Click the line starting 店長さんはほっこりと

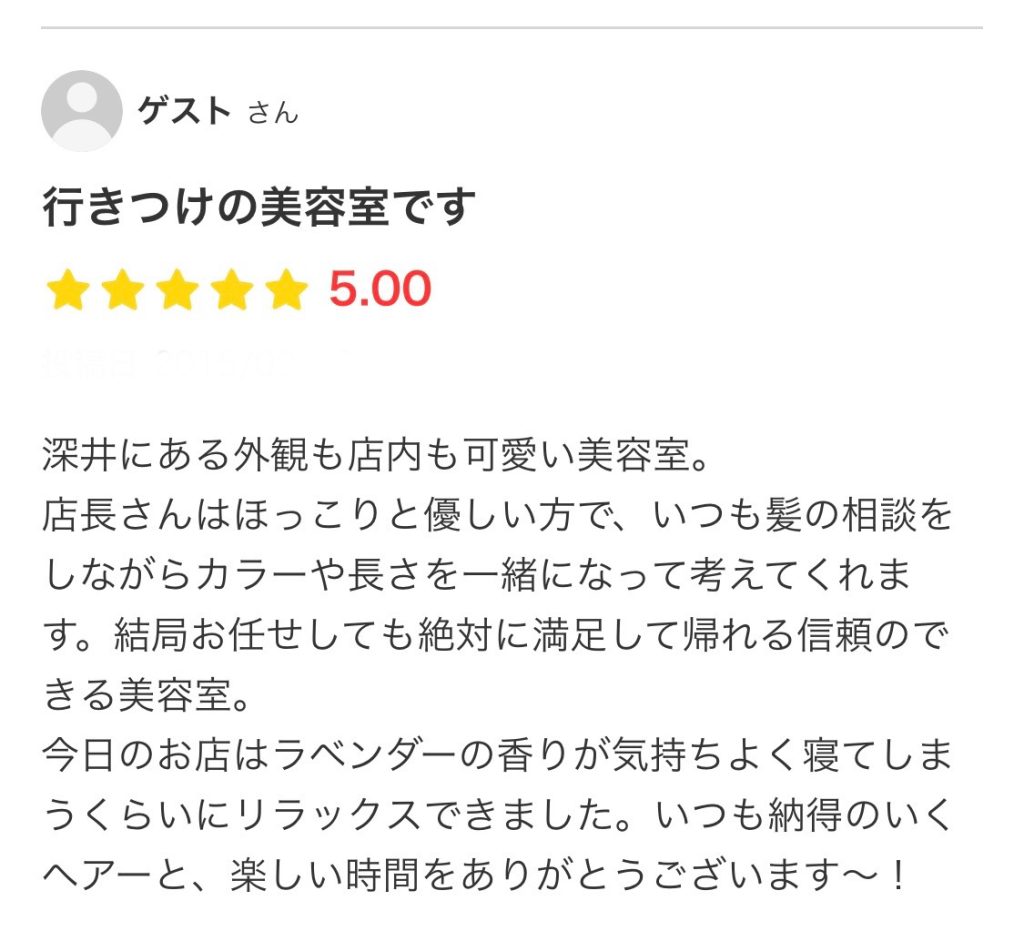click(497, 516)
